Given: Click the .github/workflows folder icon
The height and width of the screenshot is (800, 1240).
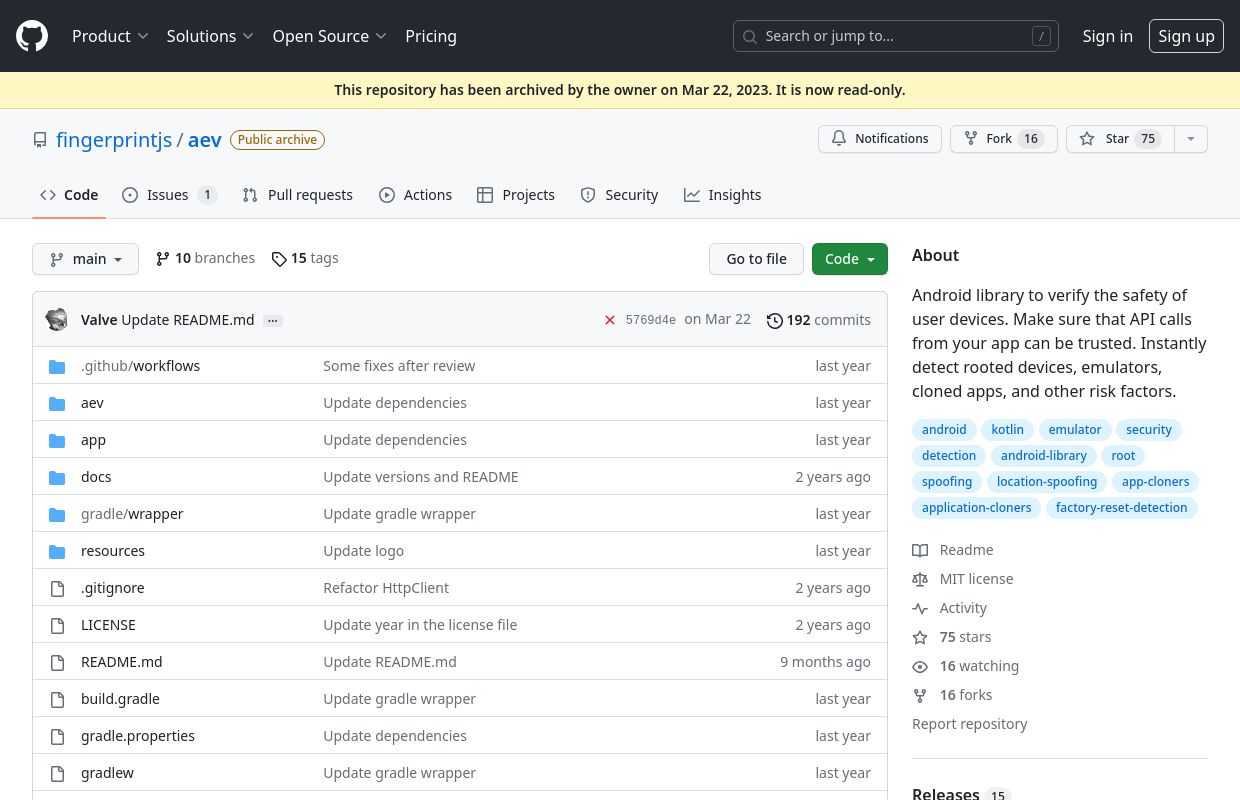Looking at the screenshot, I should click(57, 366).
